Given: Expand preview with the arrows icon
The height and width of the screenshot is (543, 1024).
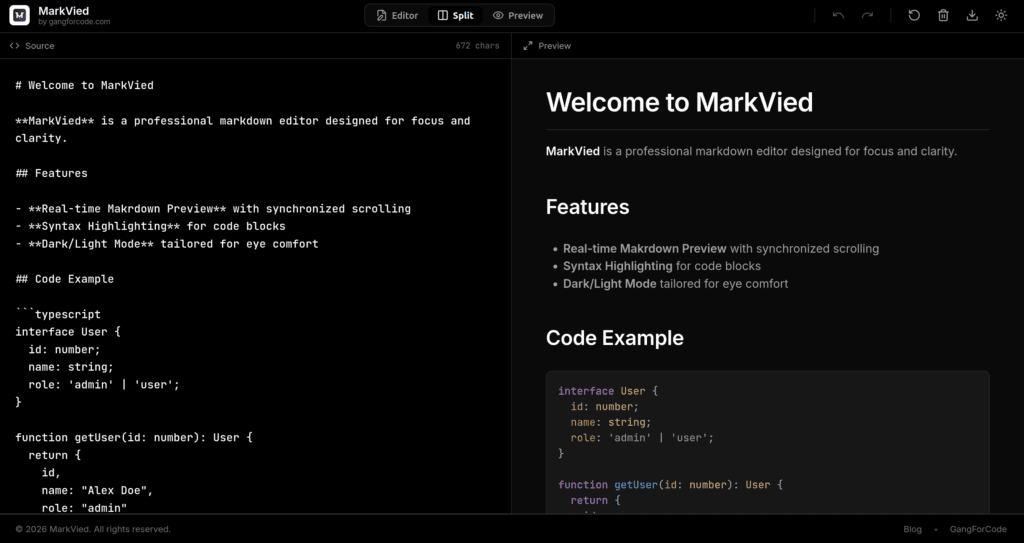Looking at the screenshot, I should click(x=528, y=46).
